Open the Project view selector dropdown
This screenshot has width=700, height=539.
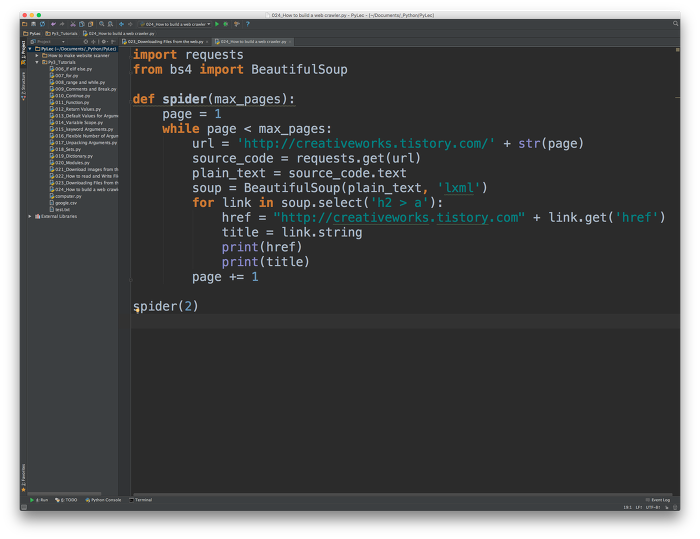[48, 42]
